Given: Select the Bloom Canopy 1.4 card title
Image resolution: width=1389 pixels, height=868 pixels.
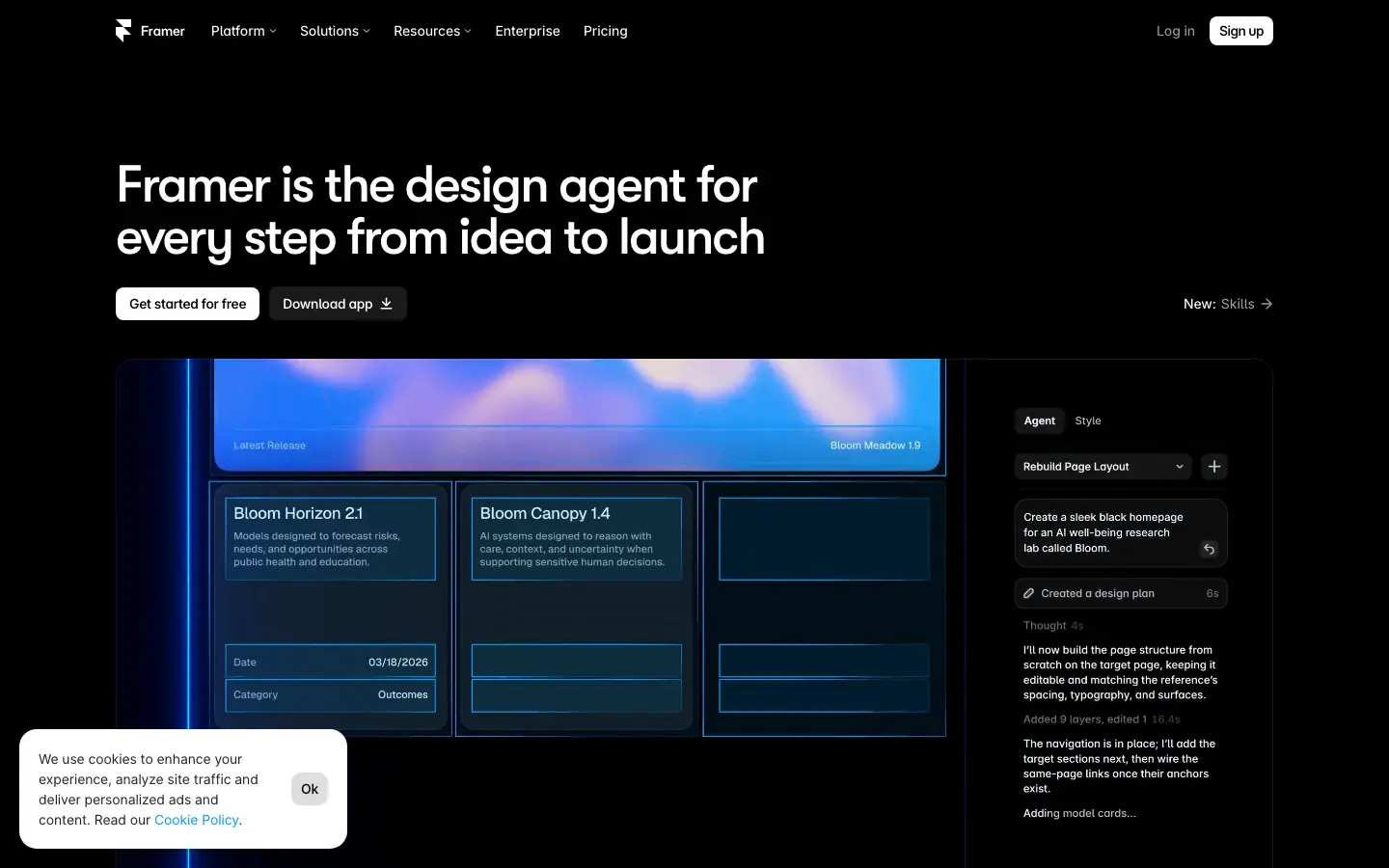Looking at the screenshot, I should click(545, 513).
